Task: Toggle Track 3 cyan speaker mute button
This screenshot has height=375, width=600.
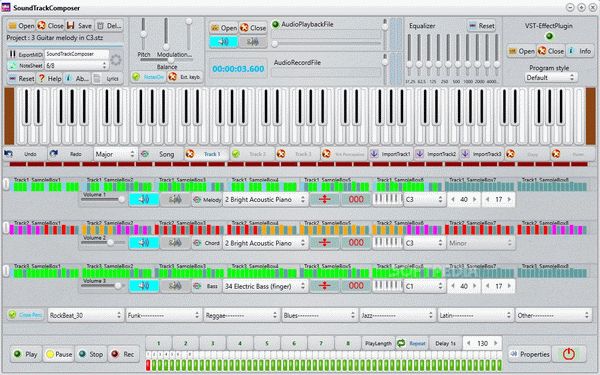Action: point(144,286)
